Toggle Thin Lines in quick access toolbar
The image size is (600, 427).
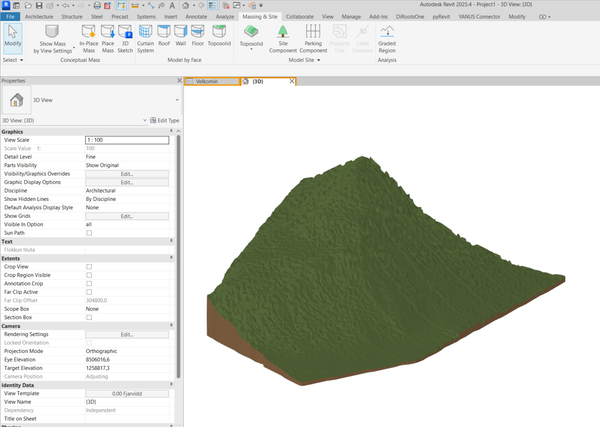[x=212, y=6]
